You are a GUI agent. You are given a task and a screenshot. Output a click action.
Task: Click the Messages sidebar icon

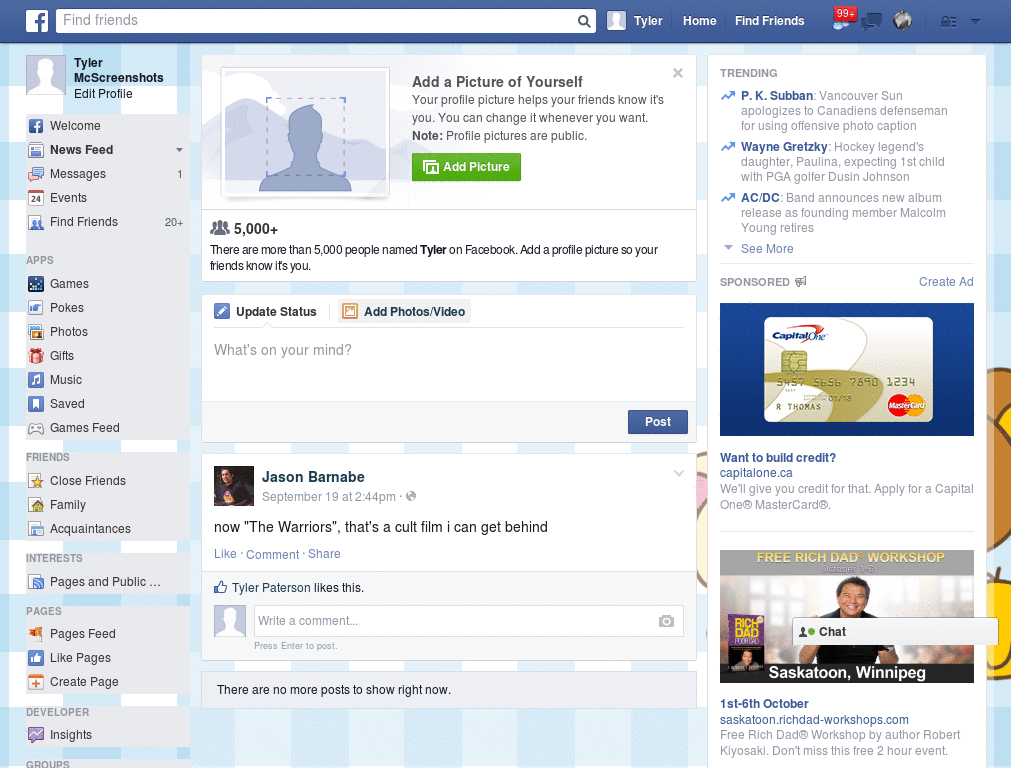36,174
